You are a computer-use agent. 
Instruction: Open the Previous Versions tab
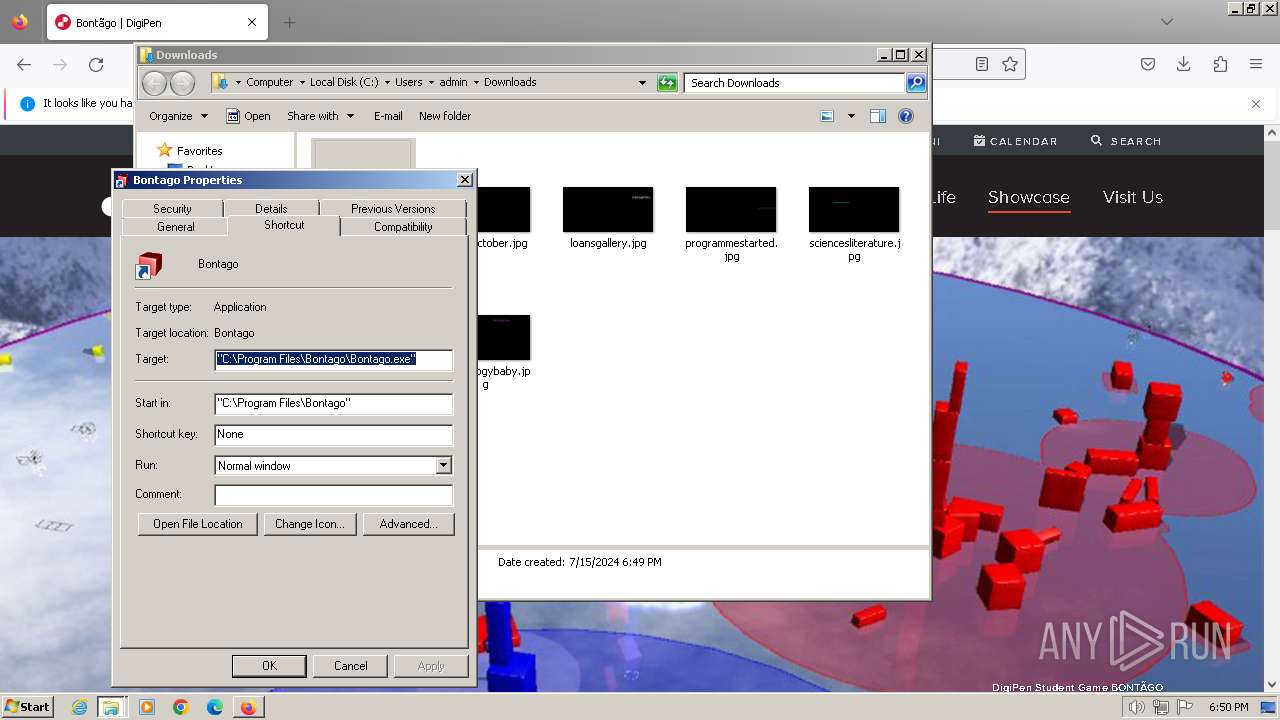pos(393,208)
